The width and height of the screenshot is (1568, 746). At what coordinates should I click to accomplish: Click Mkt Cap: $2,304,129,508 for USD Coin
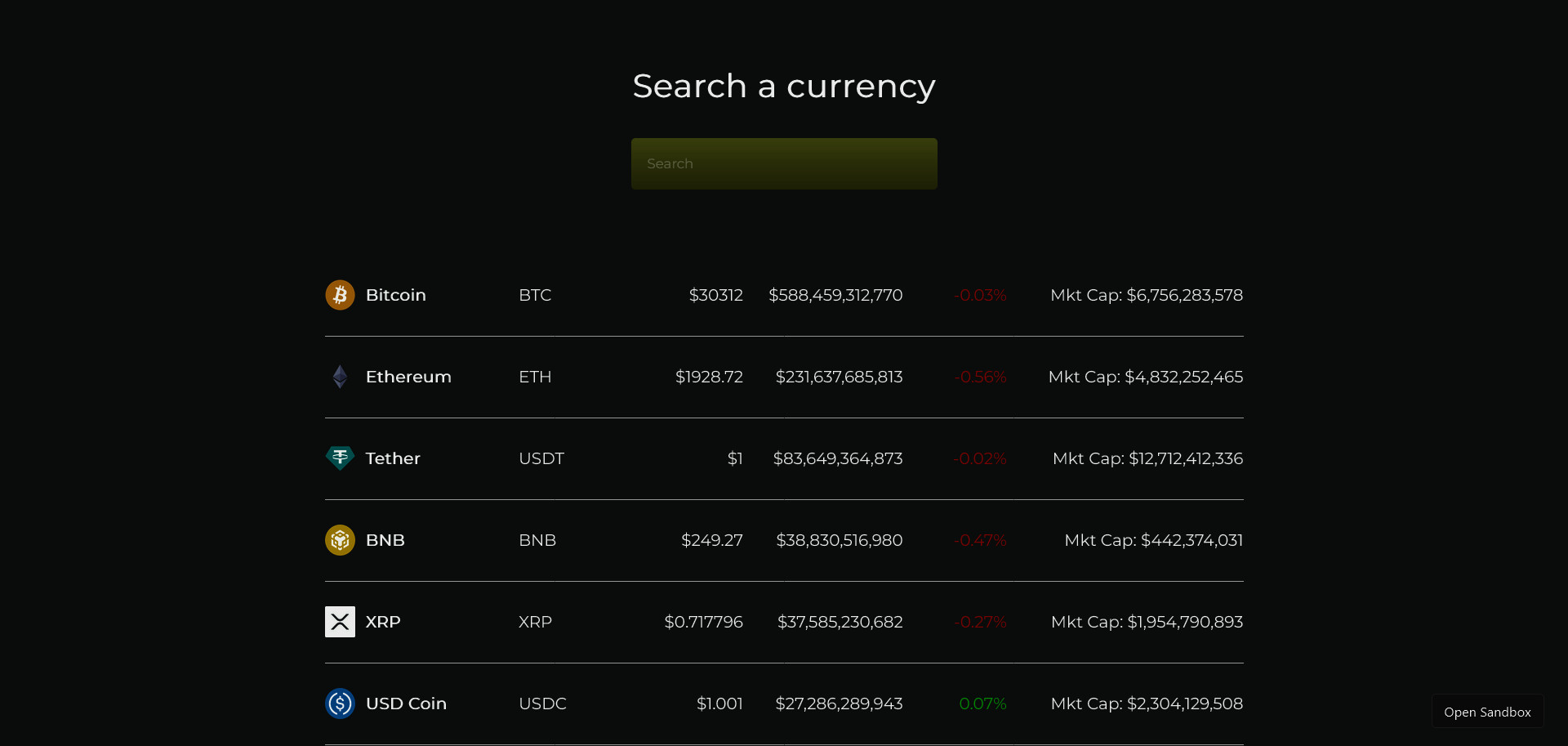pos(1147,704)
